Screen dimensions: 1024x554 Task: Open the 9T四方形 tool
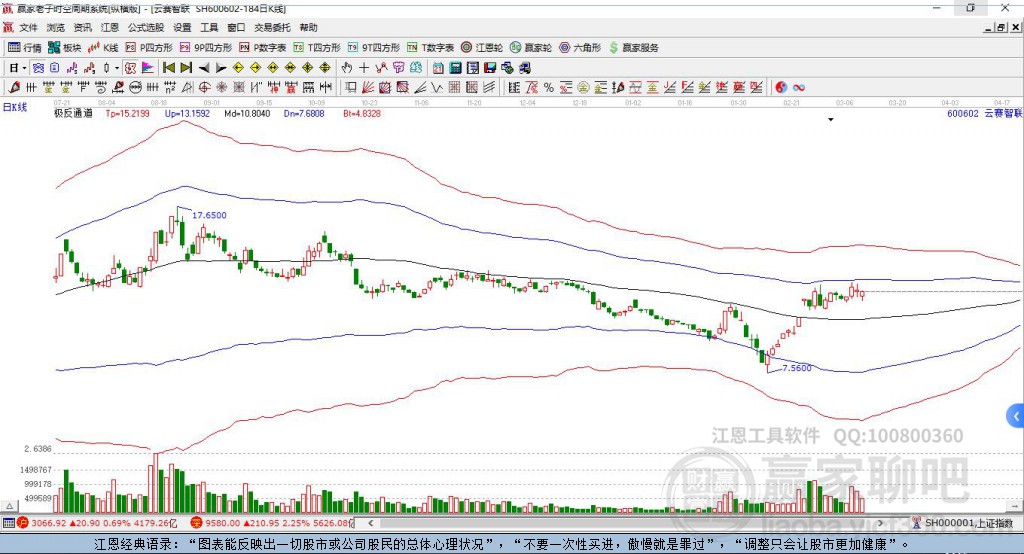(x=374, y=48)
